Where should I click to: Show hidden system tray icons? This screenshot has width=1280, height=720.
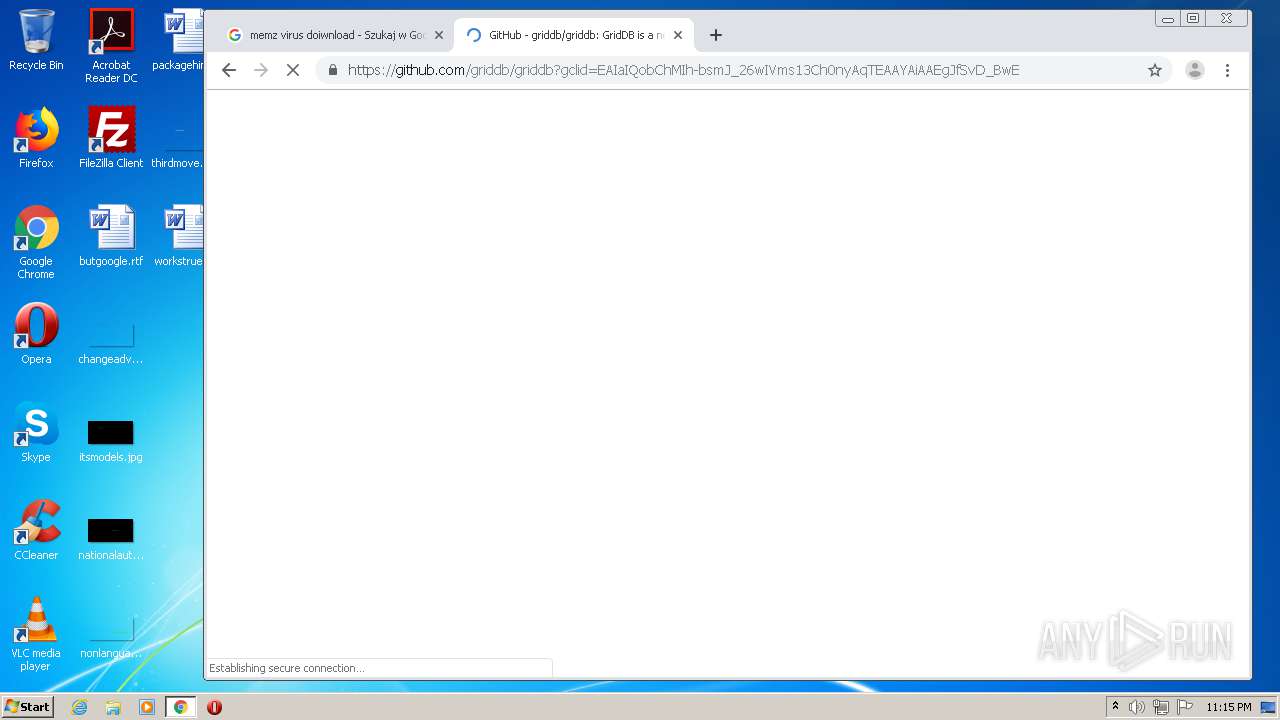[x=1115, y=707]
